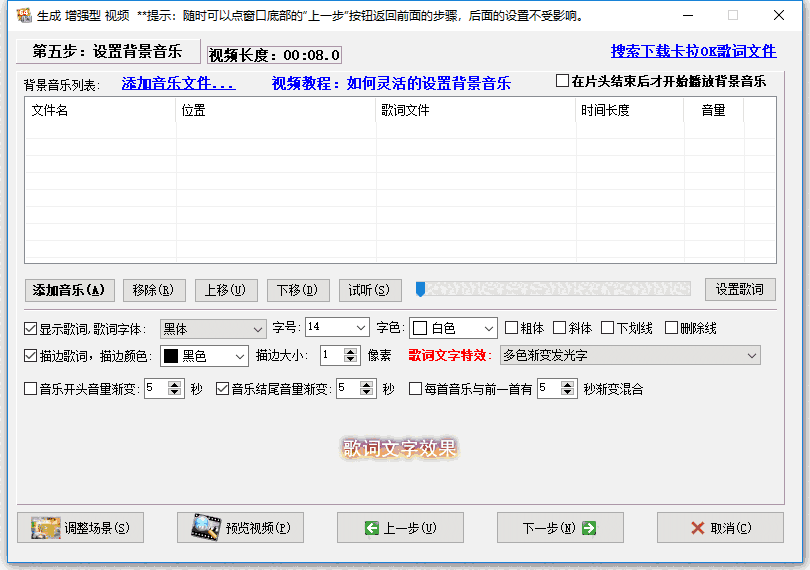810x570 pixels.
Task: Open the 歌词字体 黑体 font dropdown
Action: click(213, 329)
